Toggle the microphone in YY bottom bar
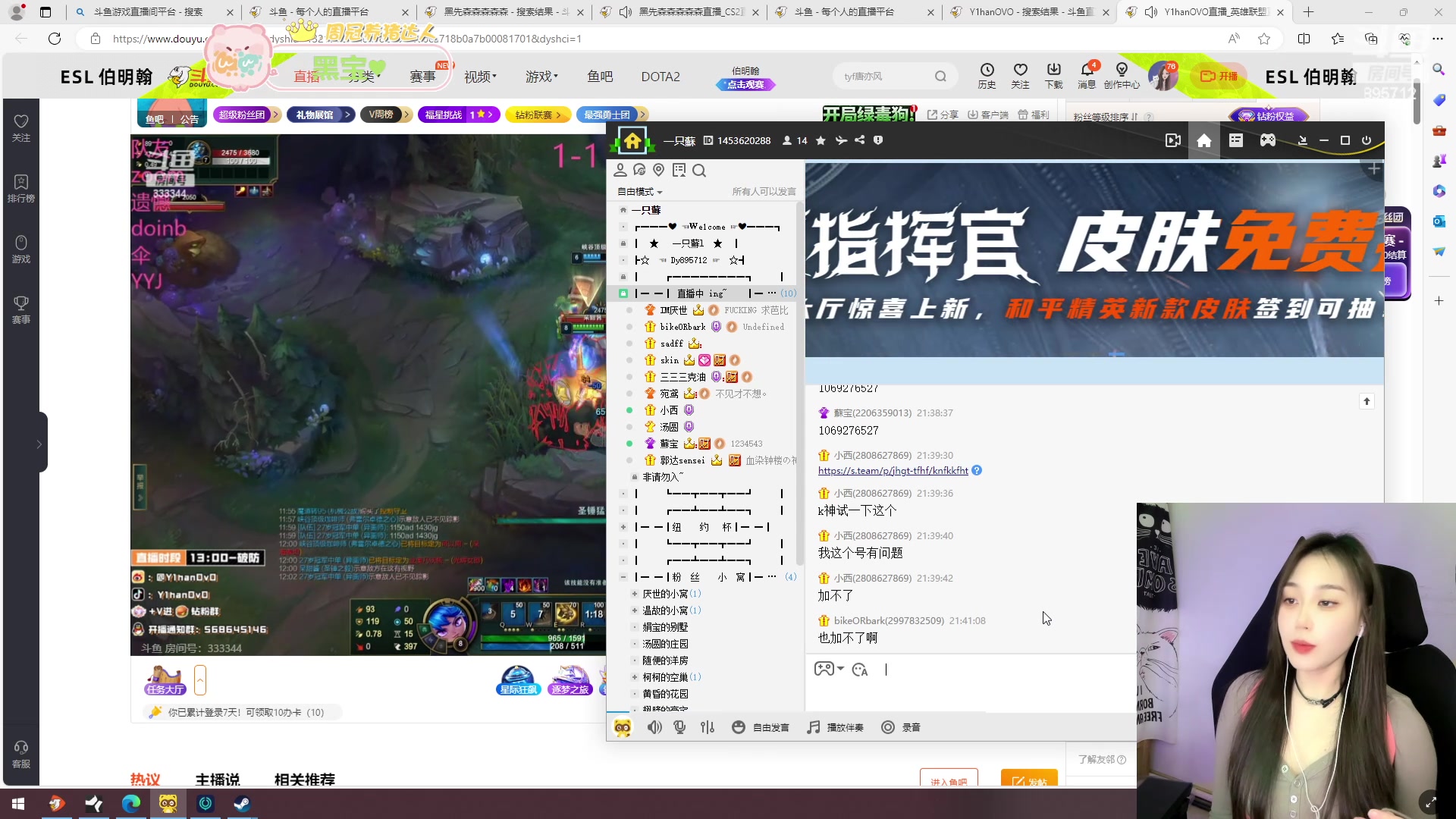 pos(680,727)
